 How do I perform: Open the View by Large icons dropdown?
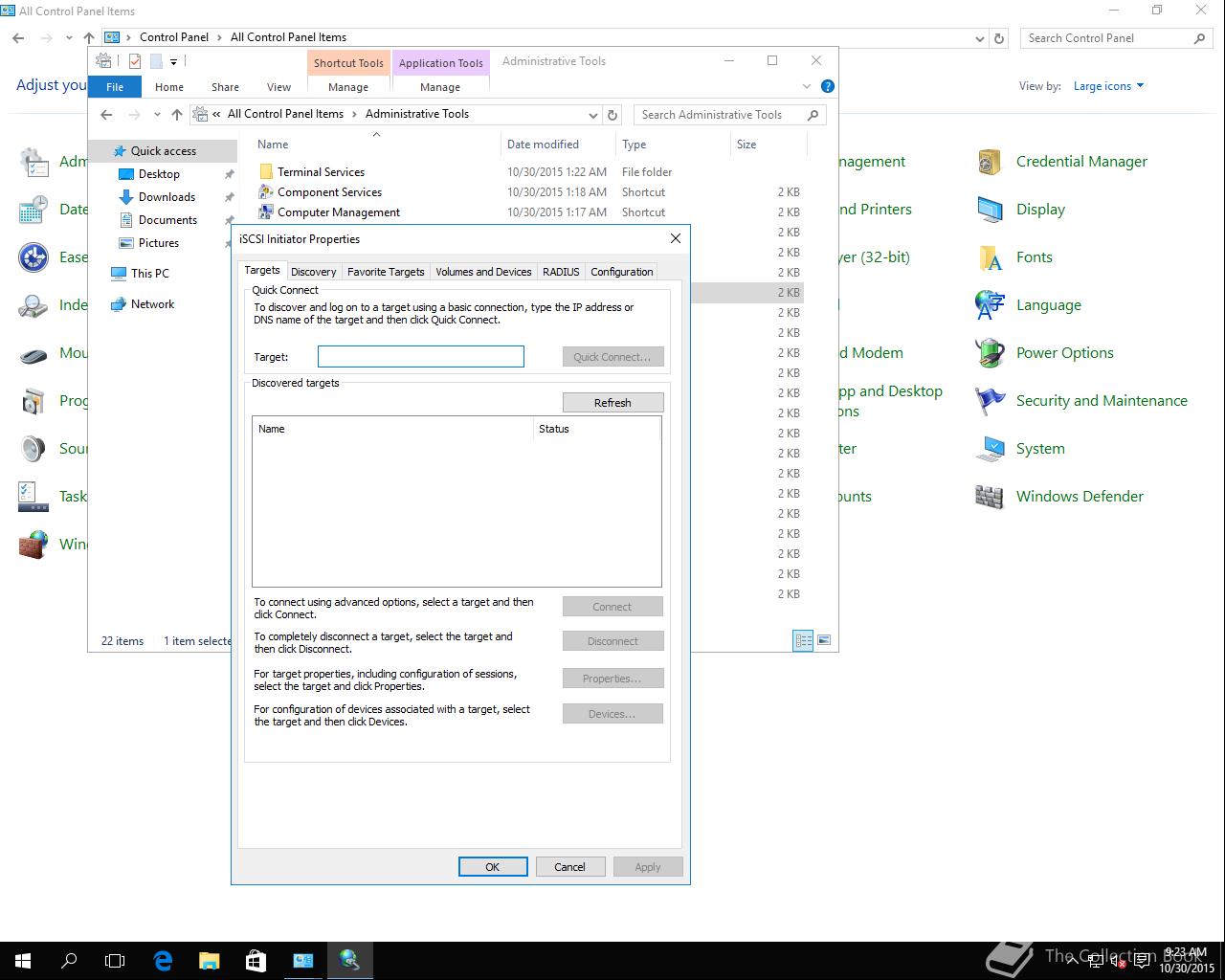click(x=1108, y=86)
